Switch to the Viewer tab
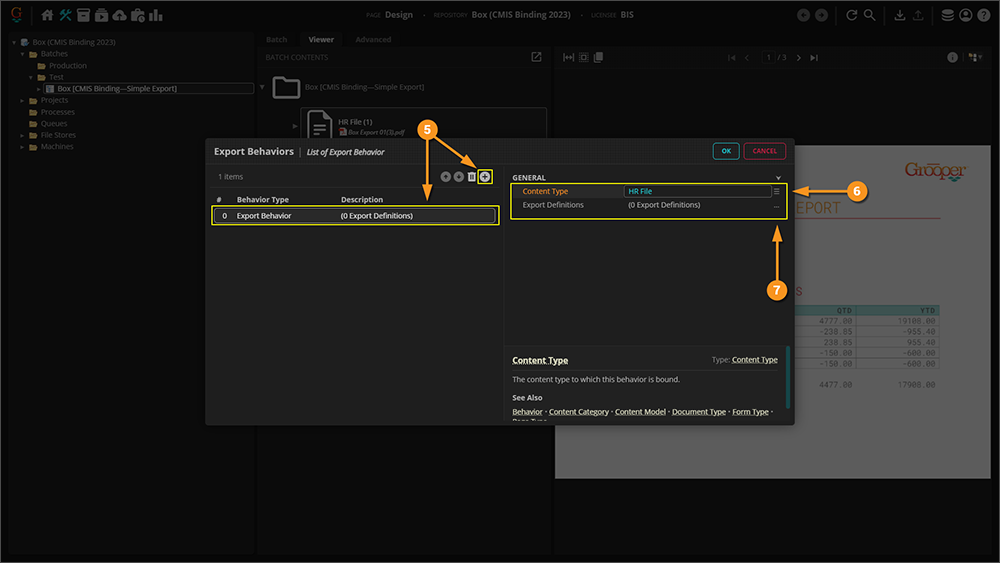The image size is (1000, 563). pos(321,40)
